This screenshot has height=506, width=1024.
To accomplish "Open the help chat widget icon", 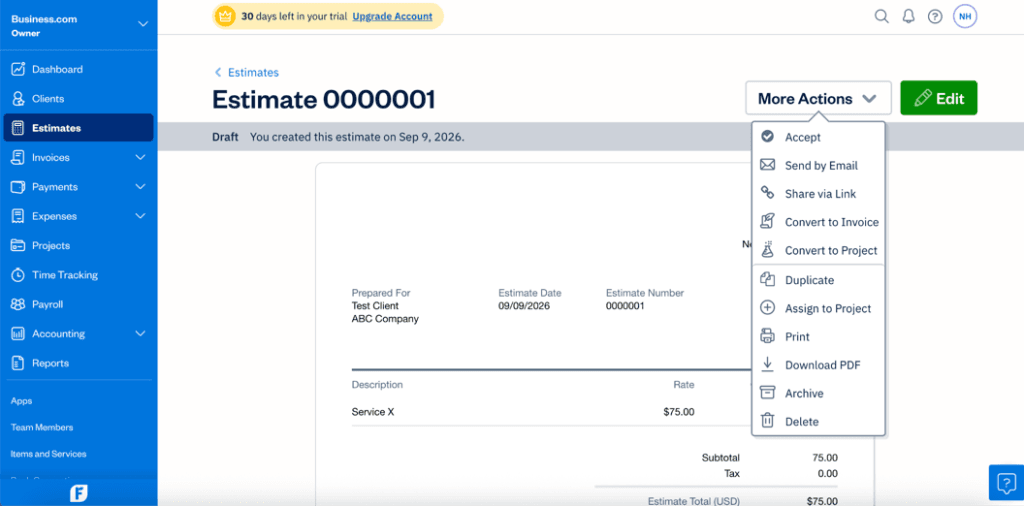I will pos(1006,482).
